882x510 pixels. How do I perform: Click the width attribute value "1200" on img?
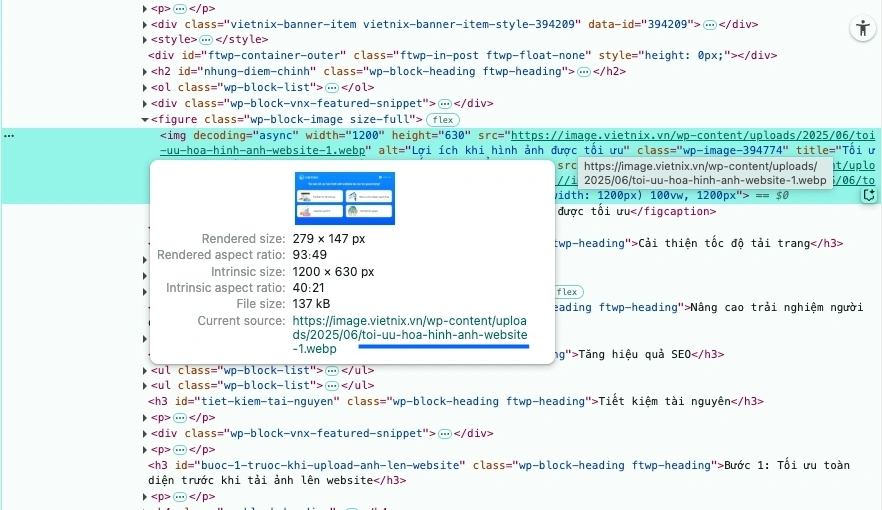365,136
